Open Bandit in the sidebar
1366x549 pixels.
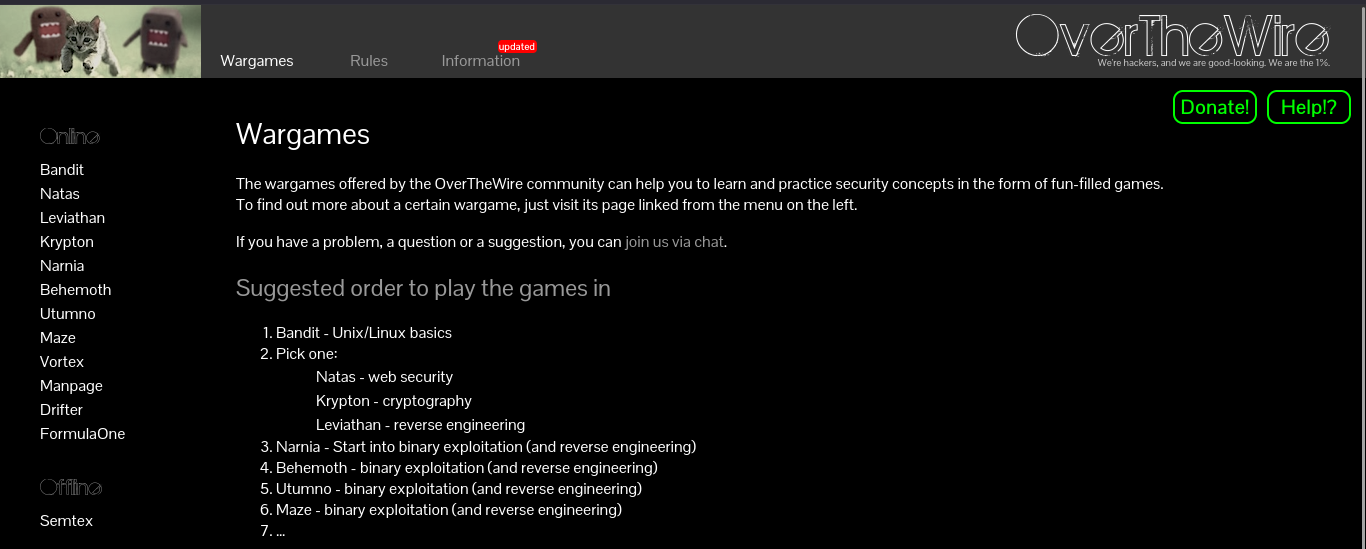pyautogui.click(x=62, y=170)
